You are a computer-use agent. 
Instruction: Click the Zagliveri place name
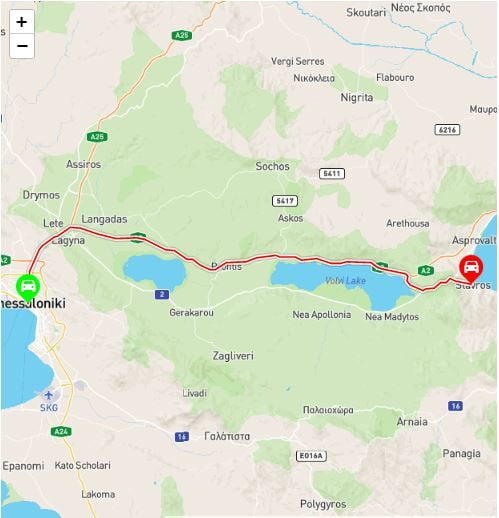coord(233,356)
